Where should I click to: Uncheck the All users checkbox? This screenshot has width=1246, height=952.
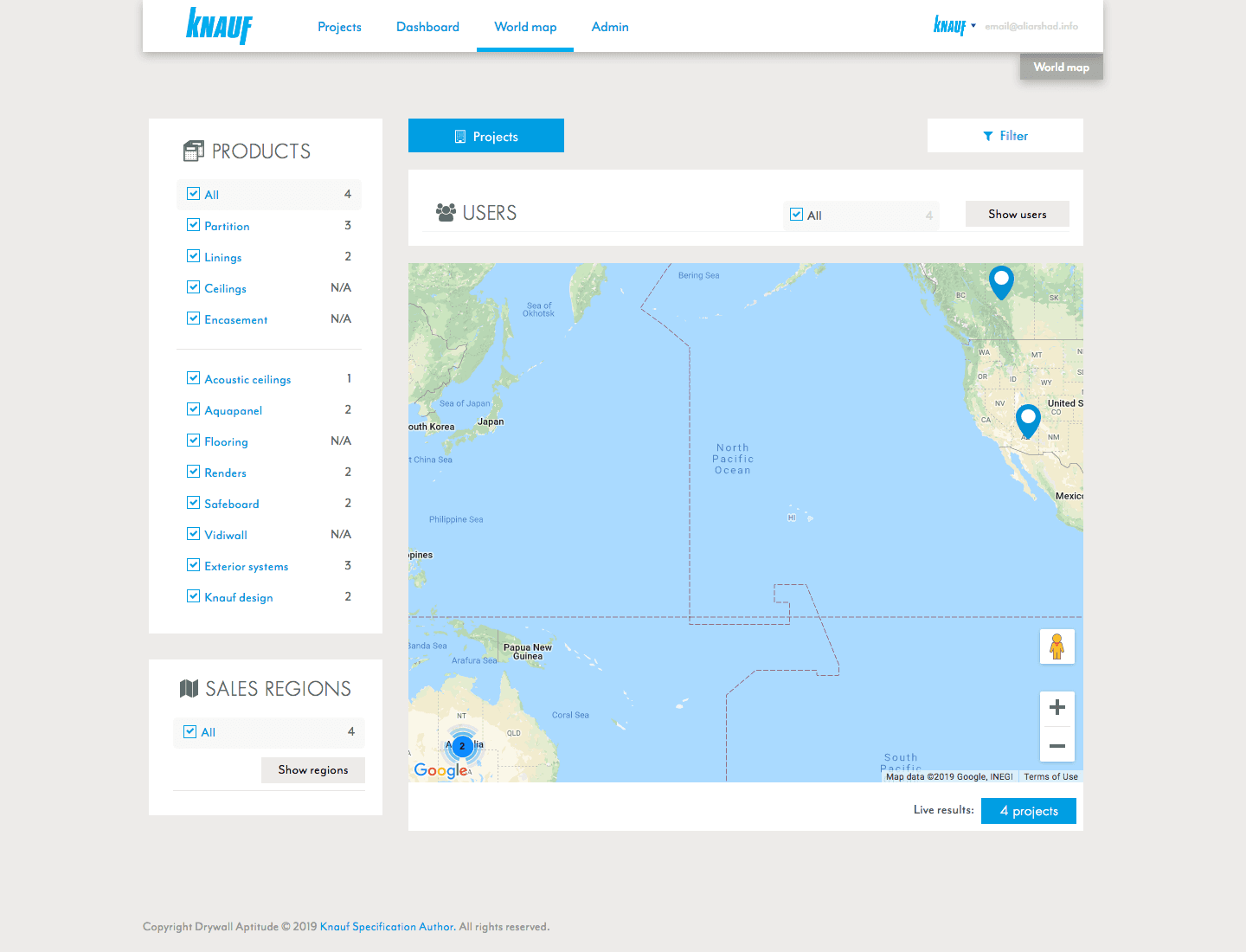[796, 215]
